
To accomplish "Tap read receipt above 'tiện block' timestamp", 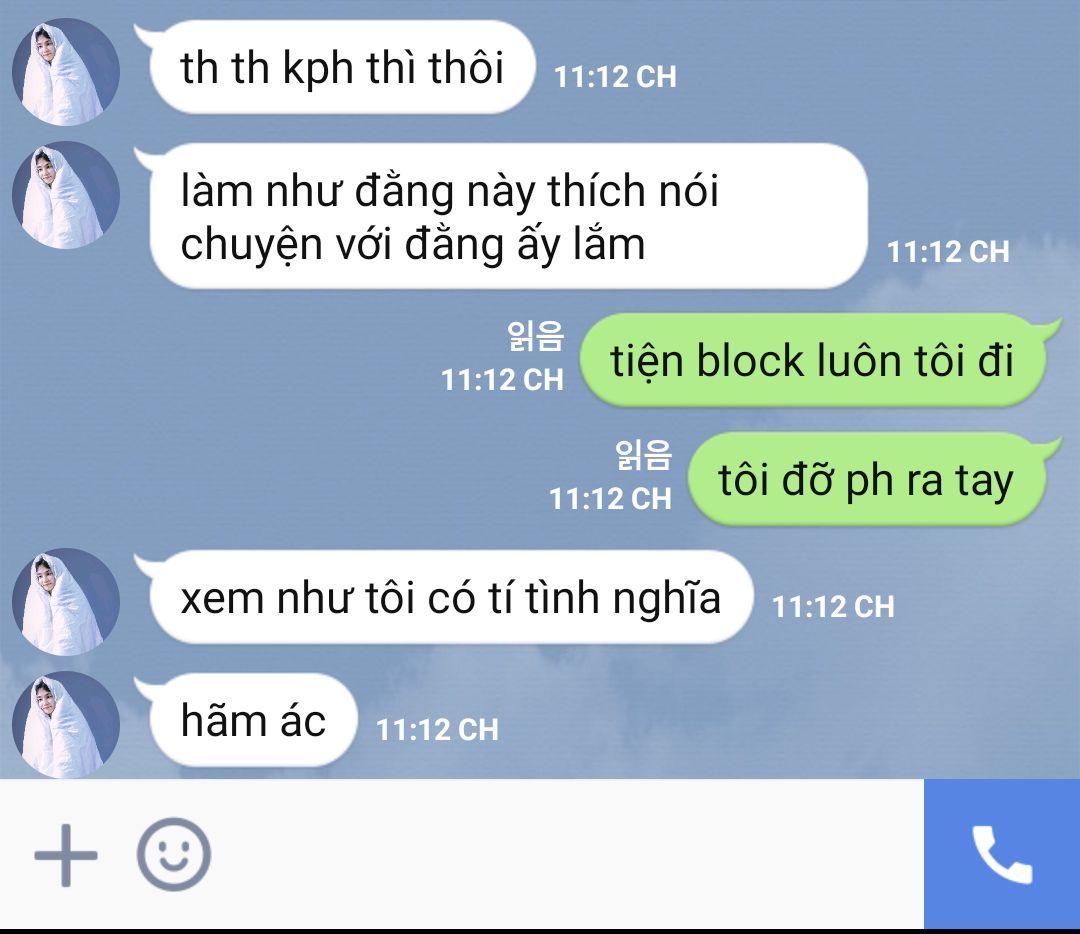I will click(x=536, y=336).
